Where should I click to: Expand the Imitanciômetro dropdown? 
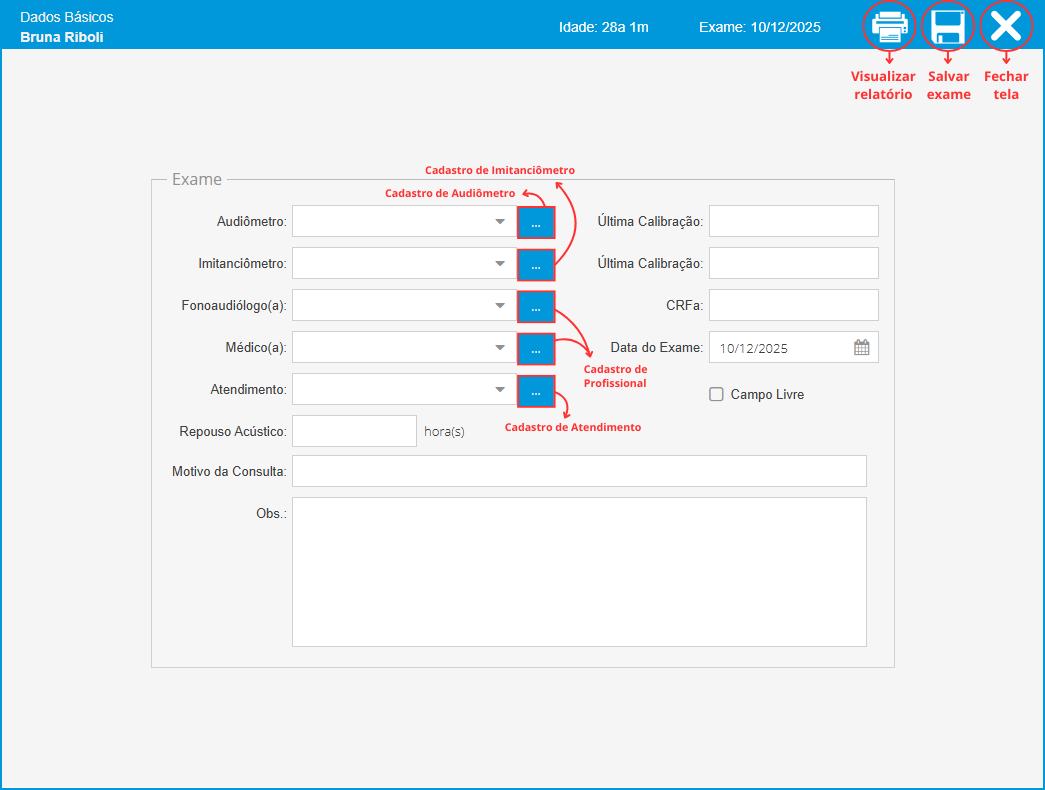(500, 264)
